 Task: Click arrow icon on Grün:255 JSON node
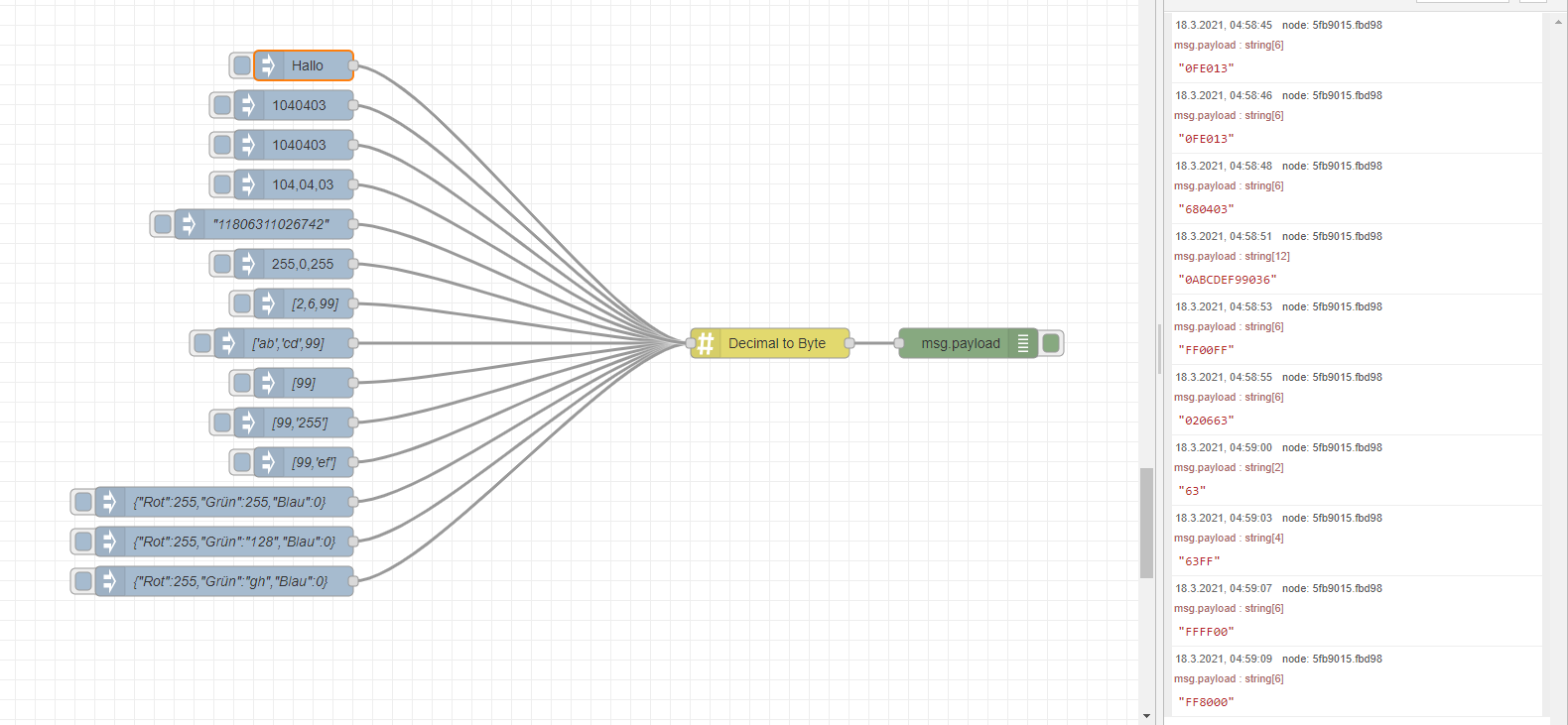click(x=109, y=502)
